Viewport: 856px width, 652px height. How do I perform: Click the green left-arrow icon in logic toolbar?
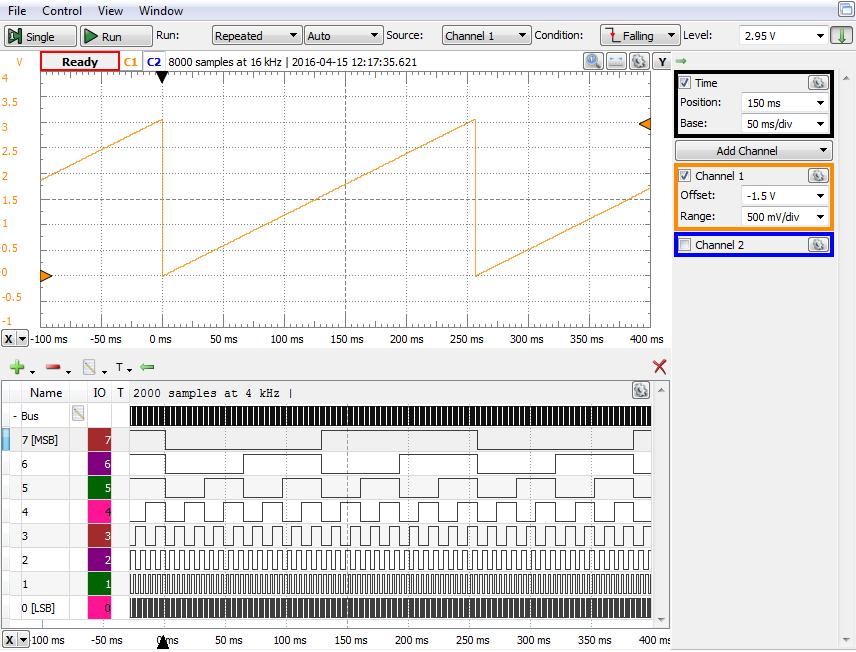click(147, 367)
